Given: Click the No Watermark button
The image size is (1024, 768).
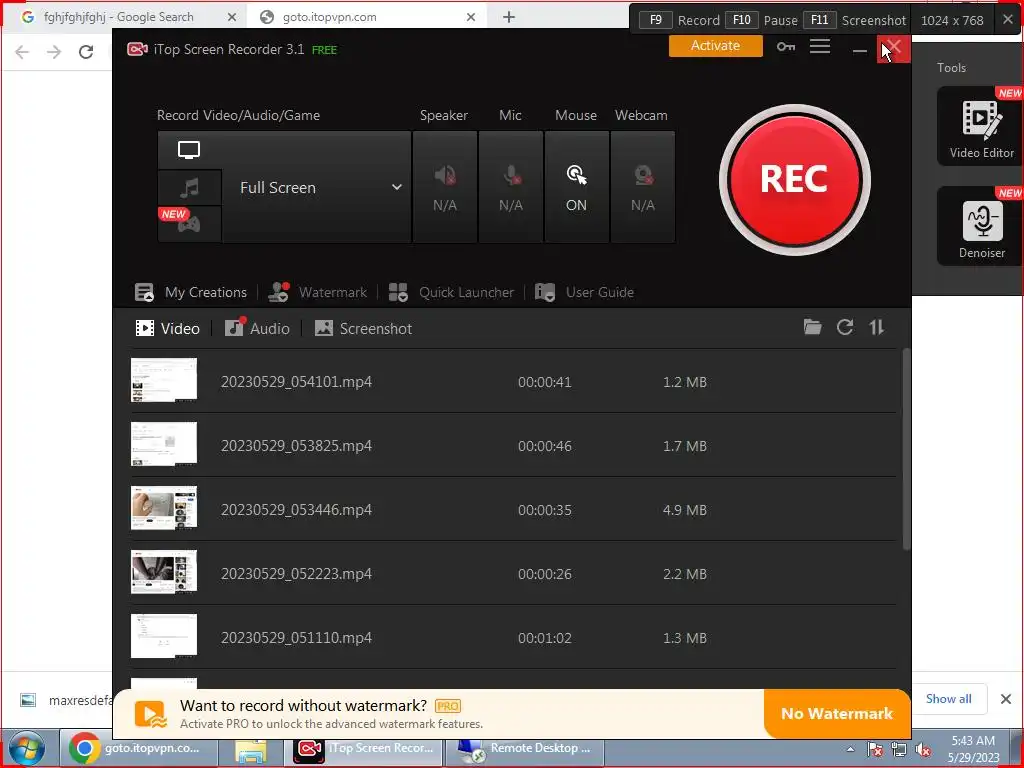Looking at the screenshot, I should (837, 713).
